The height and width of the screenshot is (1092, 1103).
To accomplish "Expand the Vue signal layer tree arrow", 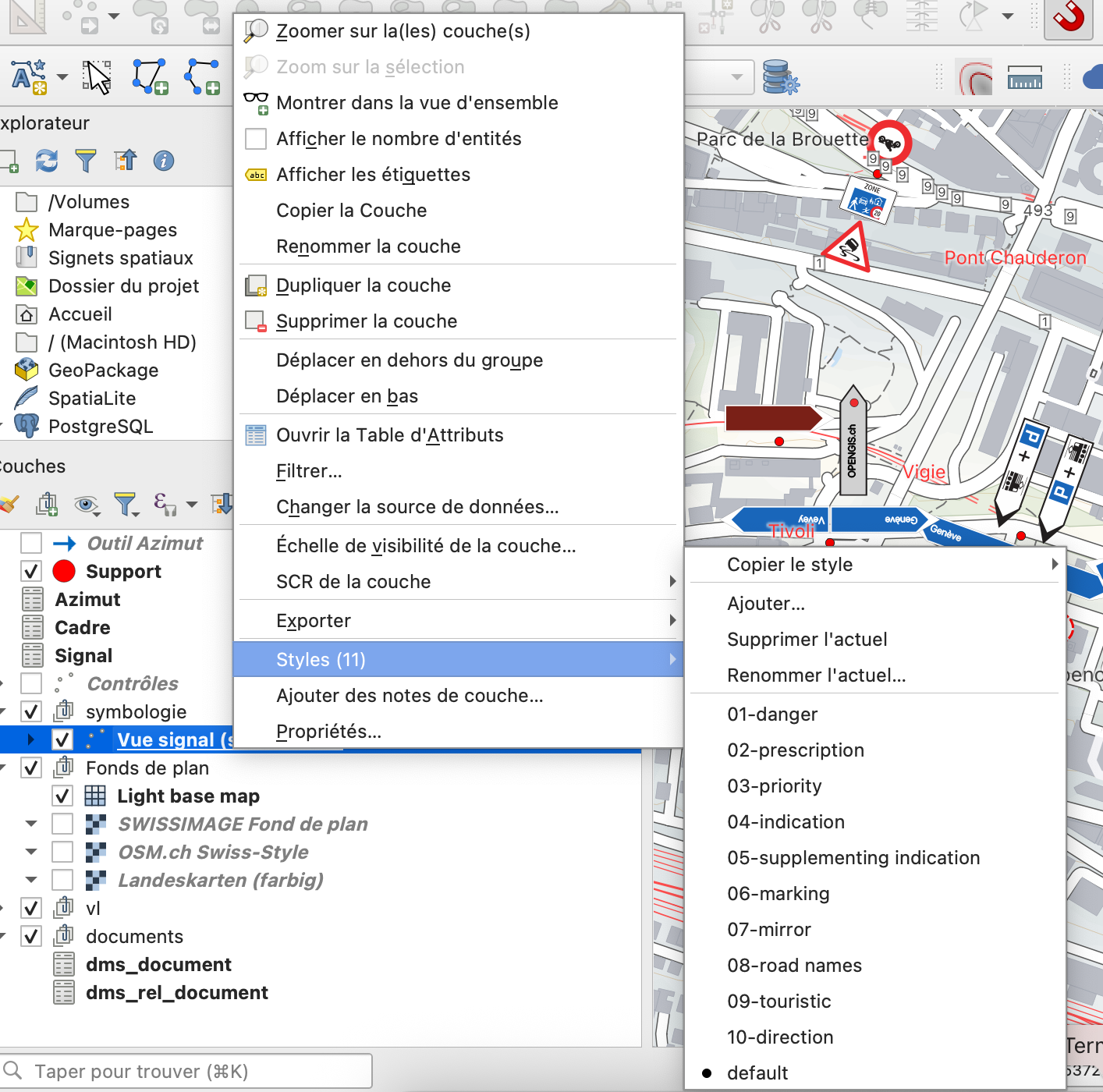I will click(31, 739).
